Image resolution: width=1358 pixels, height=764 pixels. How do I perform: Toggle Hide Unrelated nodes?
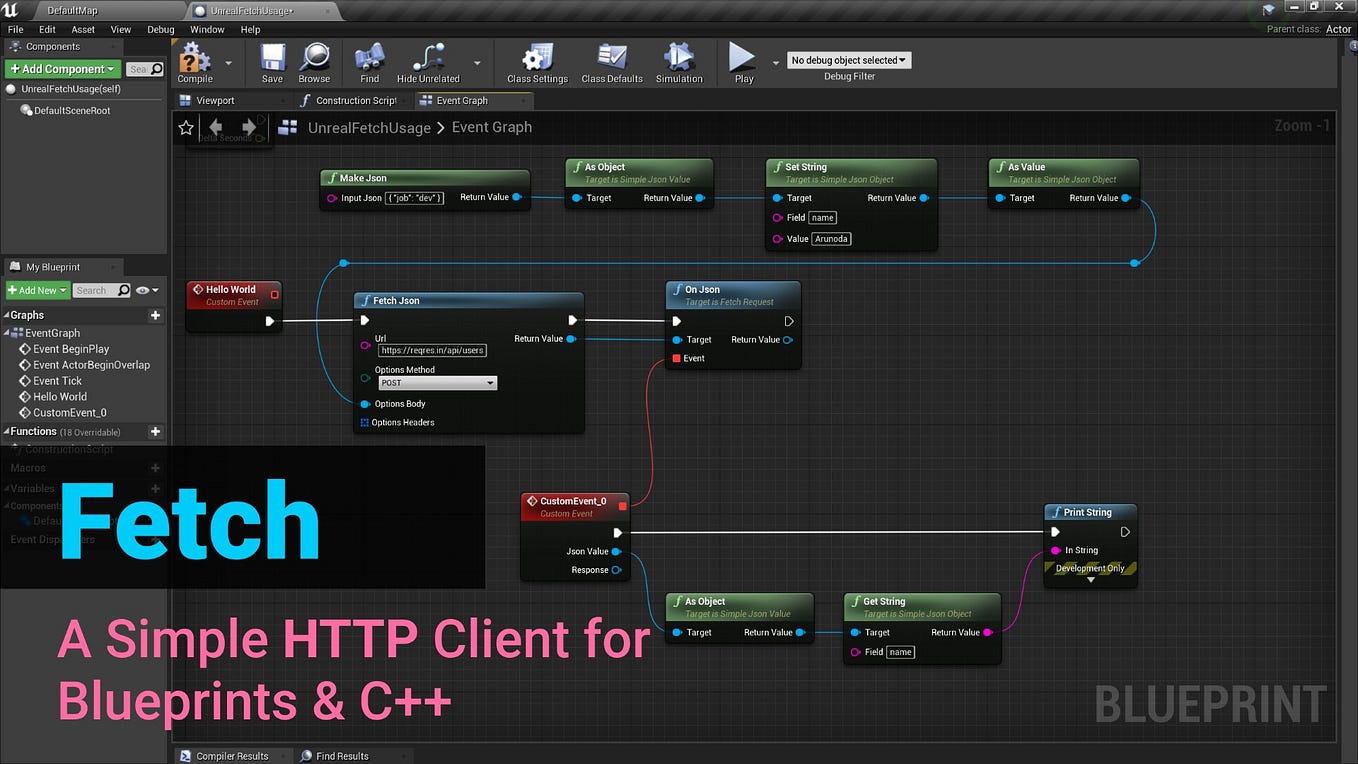click(427, 62)
